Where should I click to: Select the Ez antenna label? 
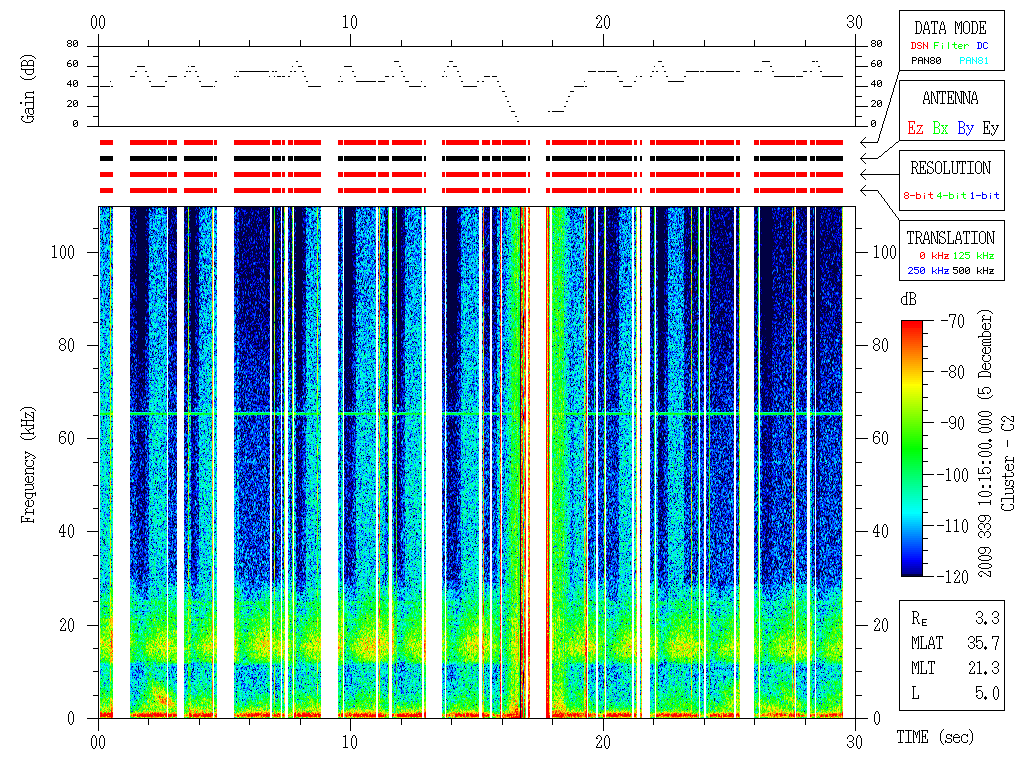coord(915,128)
